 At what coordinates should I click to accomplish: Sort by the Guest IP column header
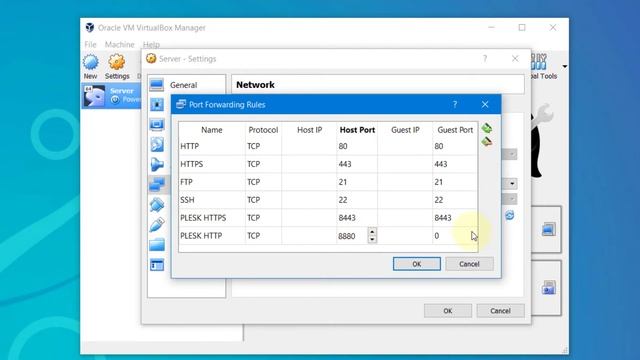[405, 130]
